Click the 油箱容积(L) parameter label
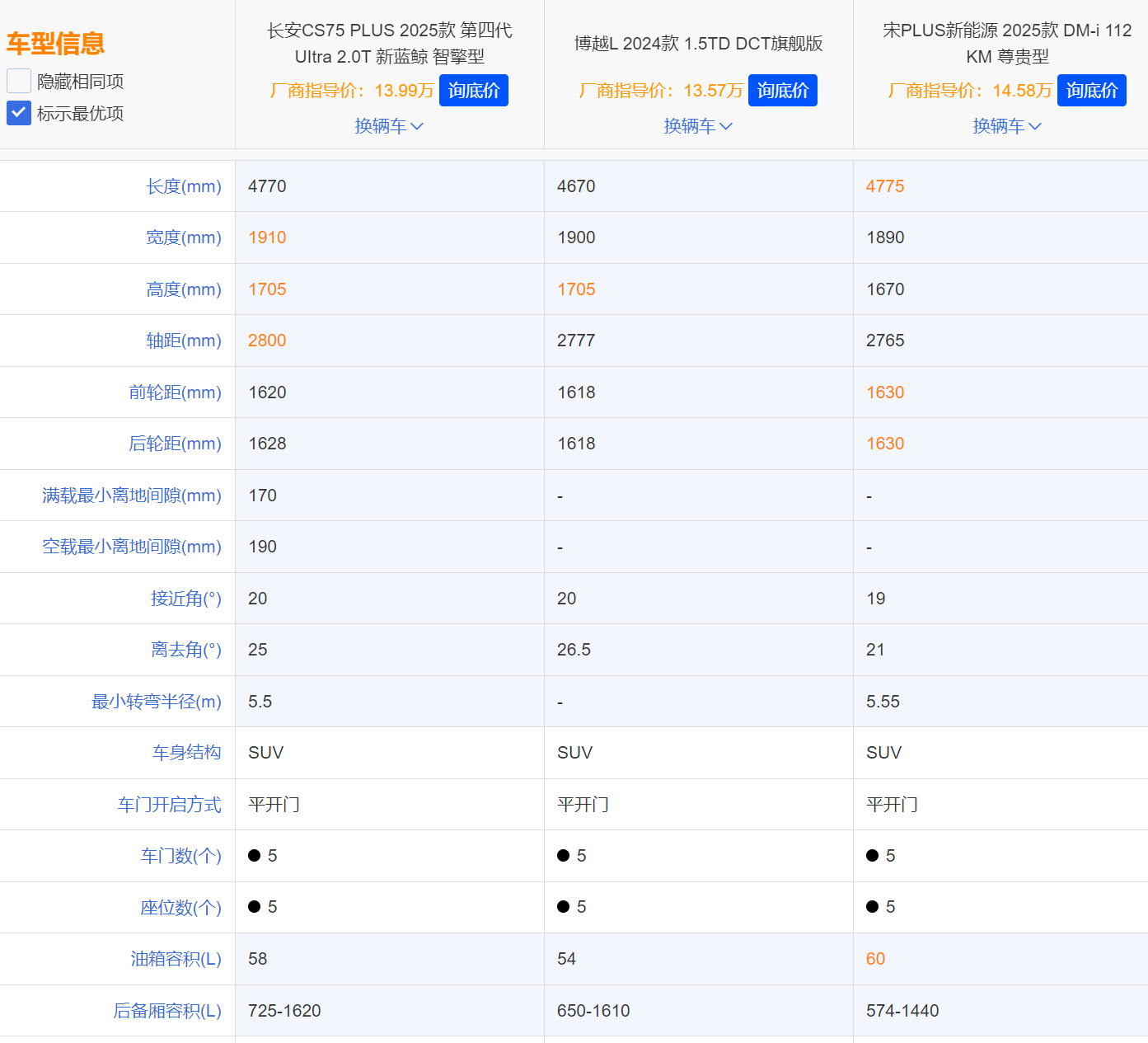The image size is (1148, 1043). coord(176,959)
